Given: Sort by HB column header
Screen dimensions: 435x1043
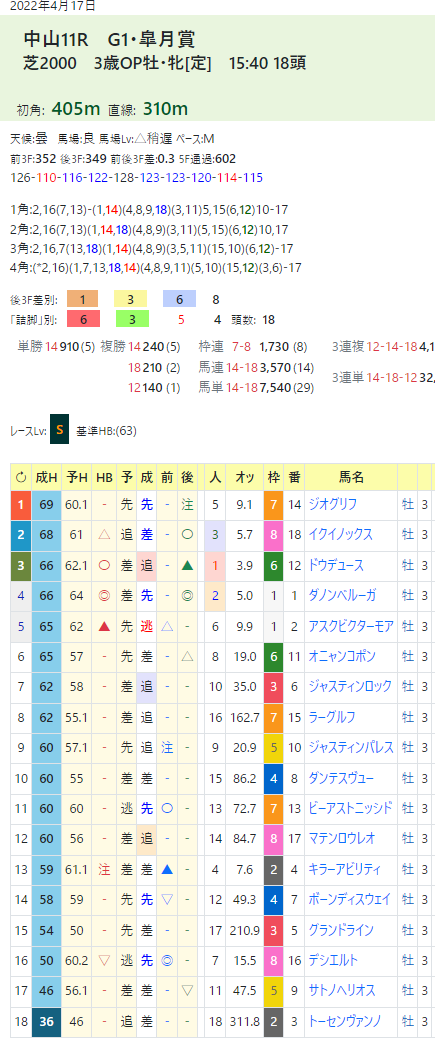Looking at the screenshot, I should tap(104, 477).
